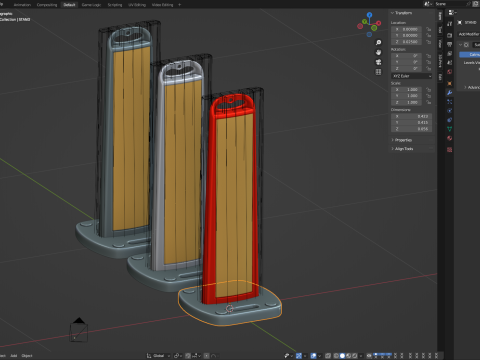Open the Material properties tab icon
The width and height of the screenshot is (480, 360).
point(449,138)
